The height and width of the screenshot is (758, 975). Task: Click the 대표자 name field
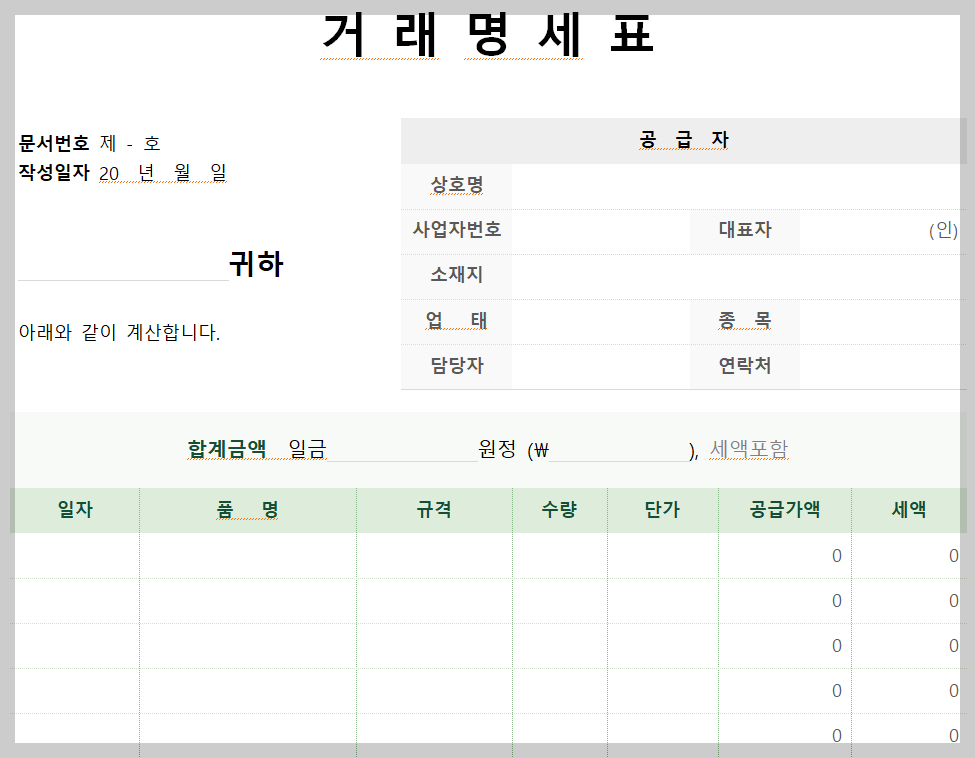click(x=880, y=230)
